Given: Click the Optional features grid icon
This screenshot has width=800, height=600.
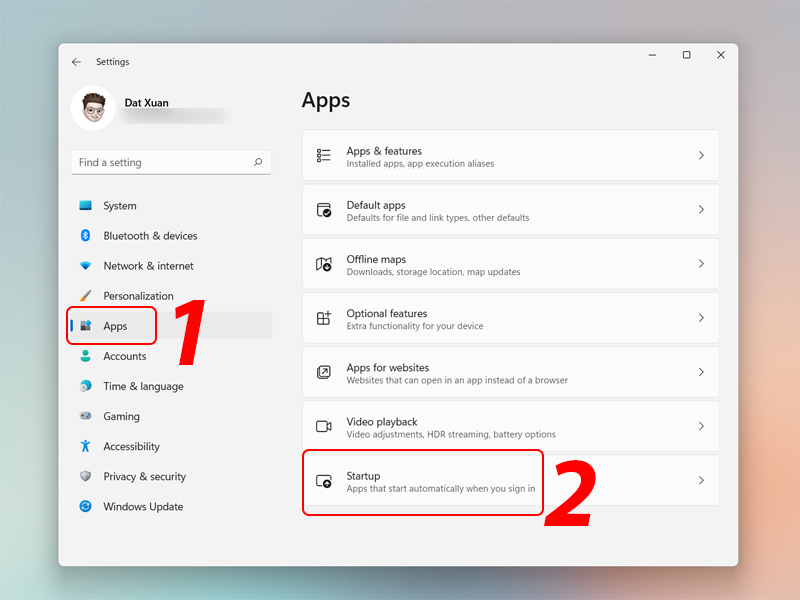Looking at the screenshot, I should tap(323, 318).
